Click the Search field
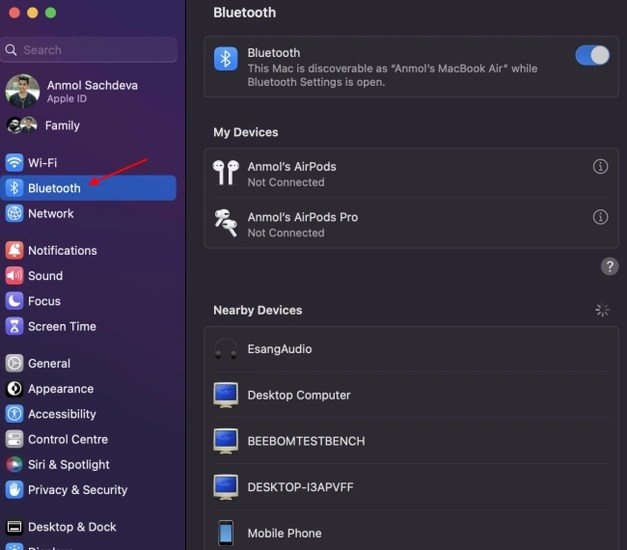 88,50
